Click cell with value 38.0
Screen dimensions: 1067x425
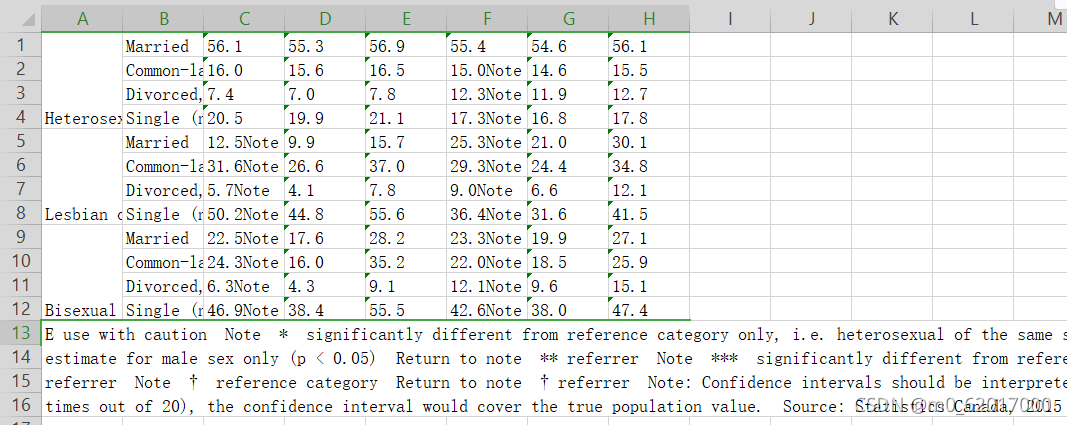(x=568, y=309)
